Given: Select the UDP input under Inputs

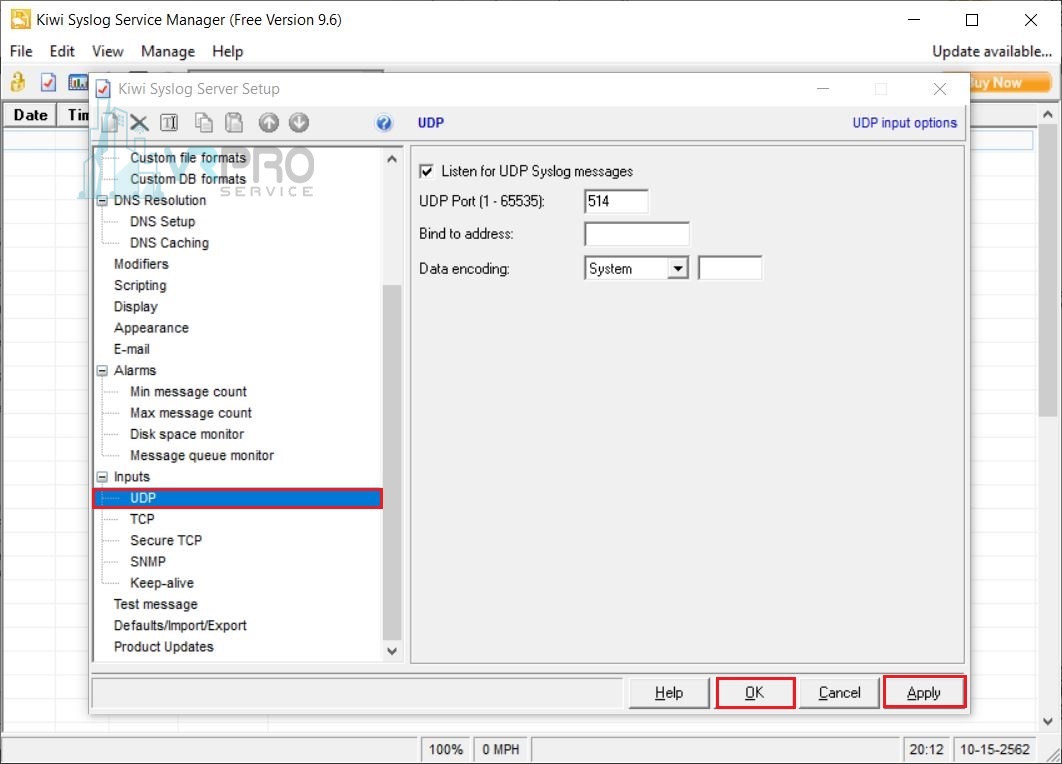Looking at the screenshot, I should click(143, 497).
